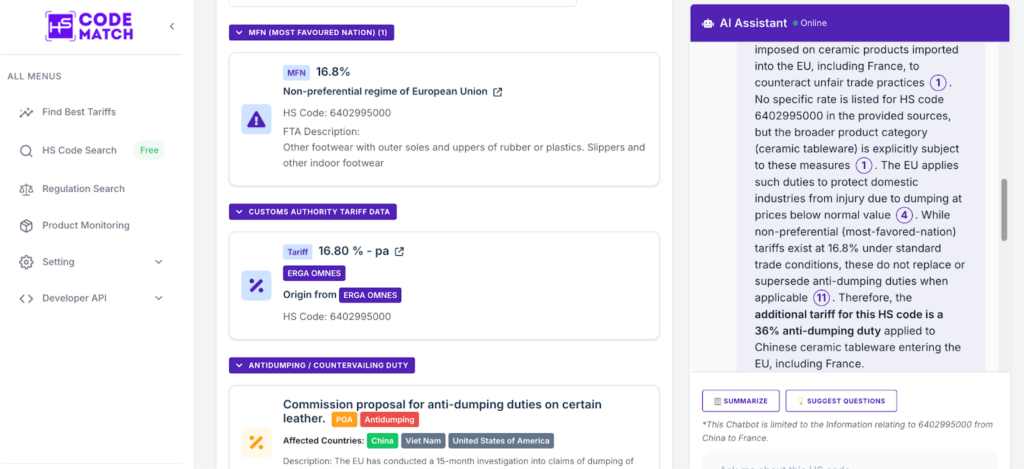Open the Regulation Search menu item
Screen dimensions: 1024x469
[x=83, y=189]
